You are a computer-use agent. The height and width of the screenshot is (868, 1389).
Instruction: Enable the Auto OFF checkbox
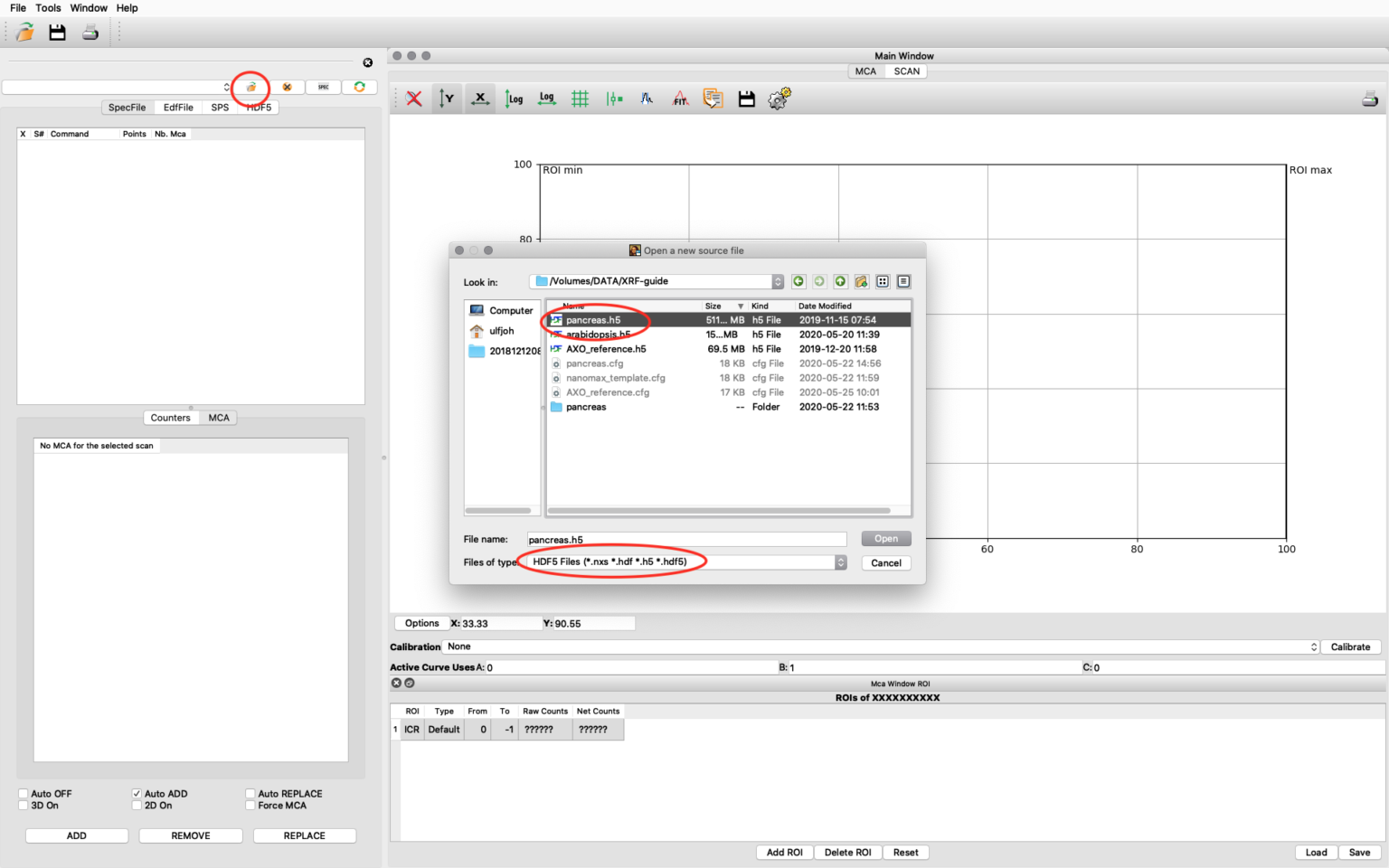(x=24, y=794)
